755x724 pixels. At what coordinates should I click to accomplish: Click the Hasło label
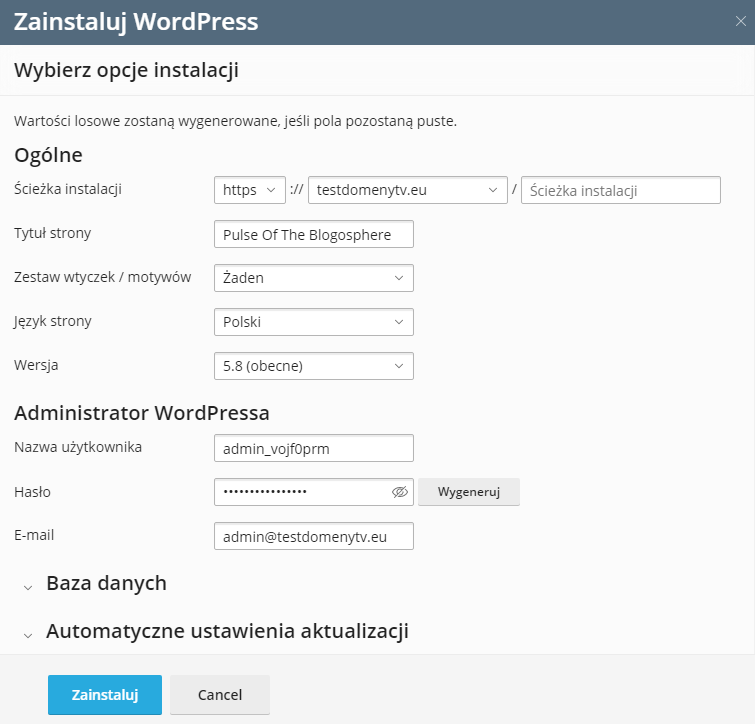(32, 491)
